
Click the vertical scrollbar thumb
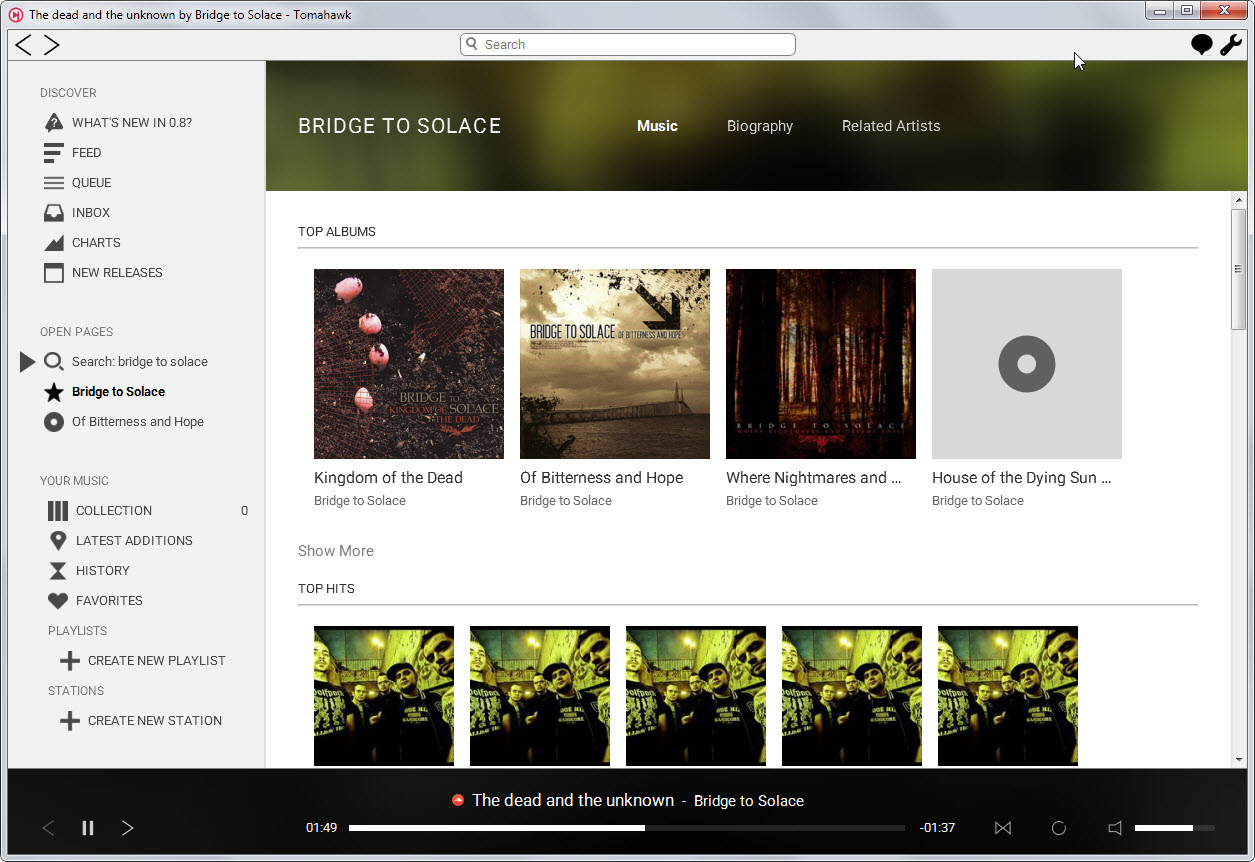pyautogui.click(x=1239, y=269)
